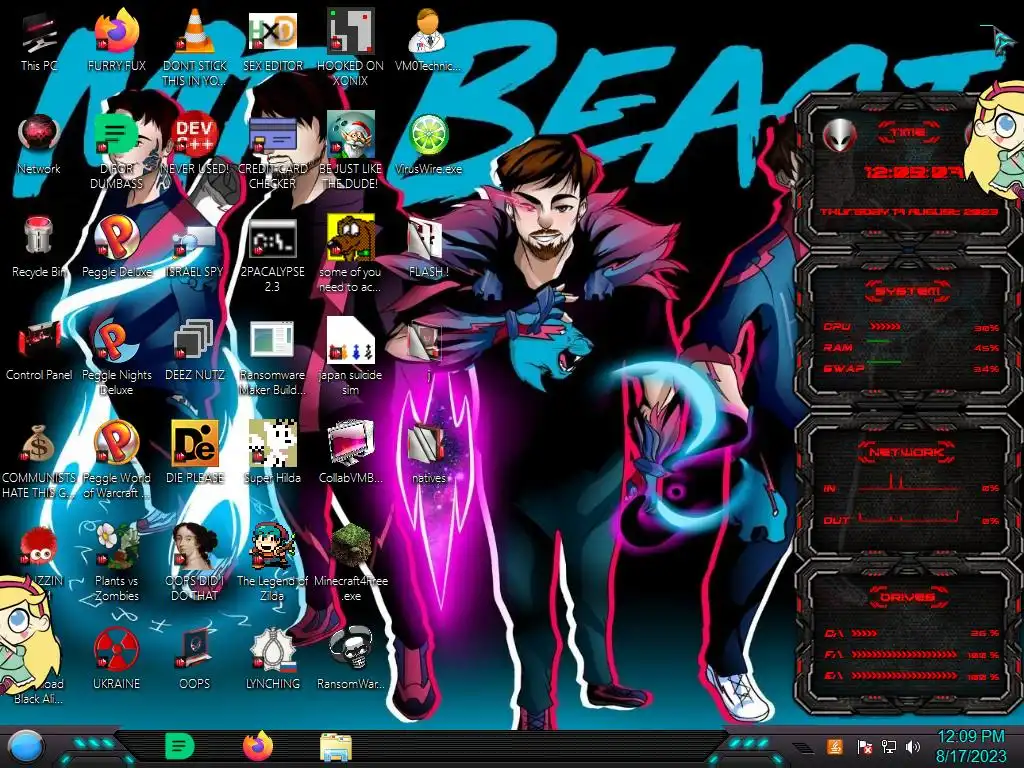Open File Explorer from the taskbar
The image size is (1024, 768).
336,747
